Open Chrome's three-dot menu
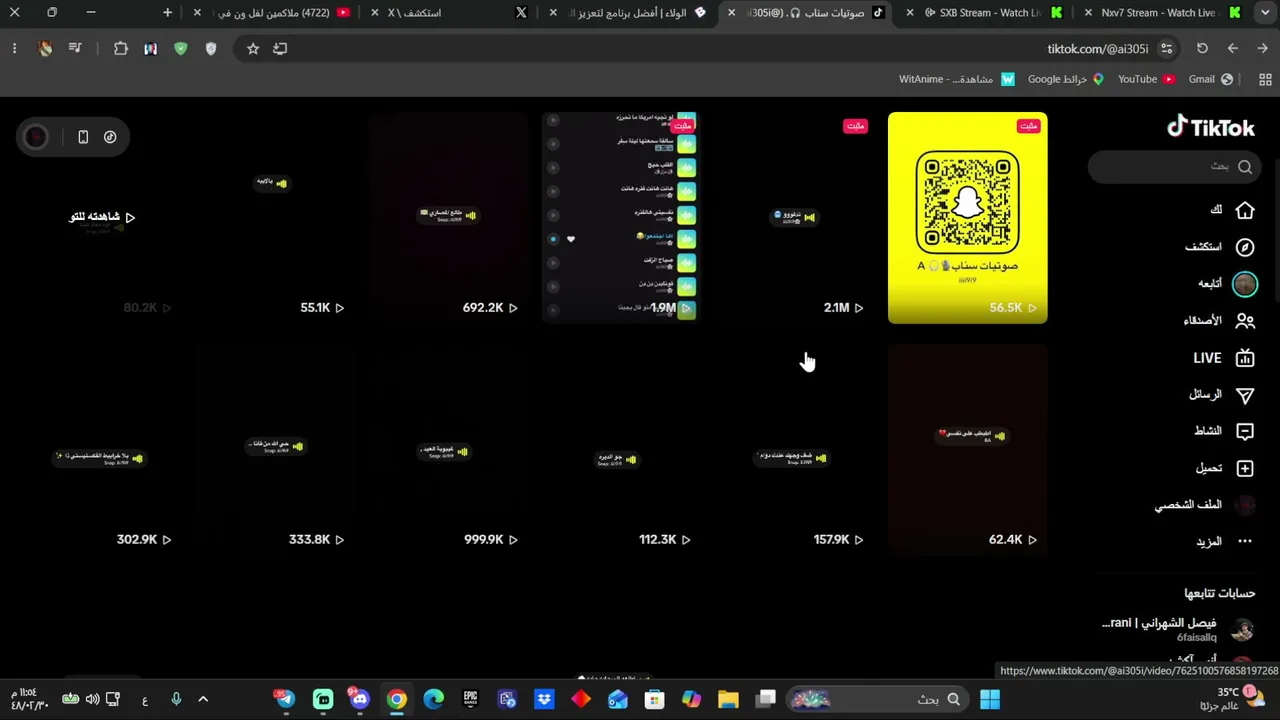This screenshot has height=720, width=1280. (x=14, y=48)
